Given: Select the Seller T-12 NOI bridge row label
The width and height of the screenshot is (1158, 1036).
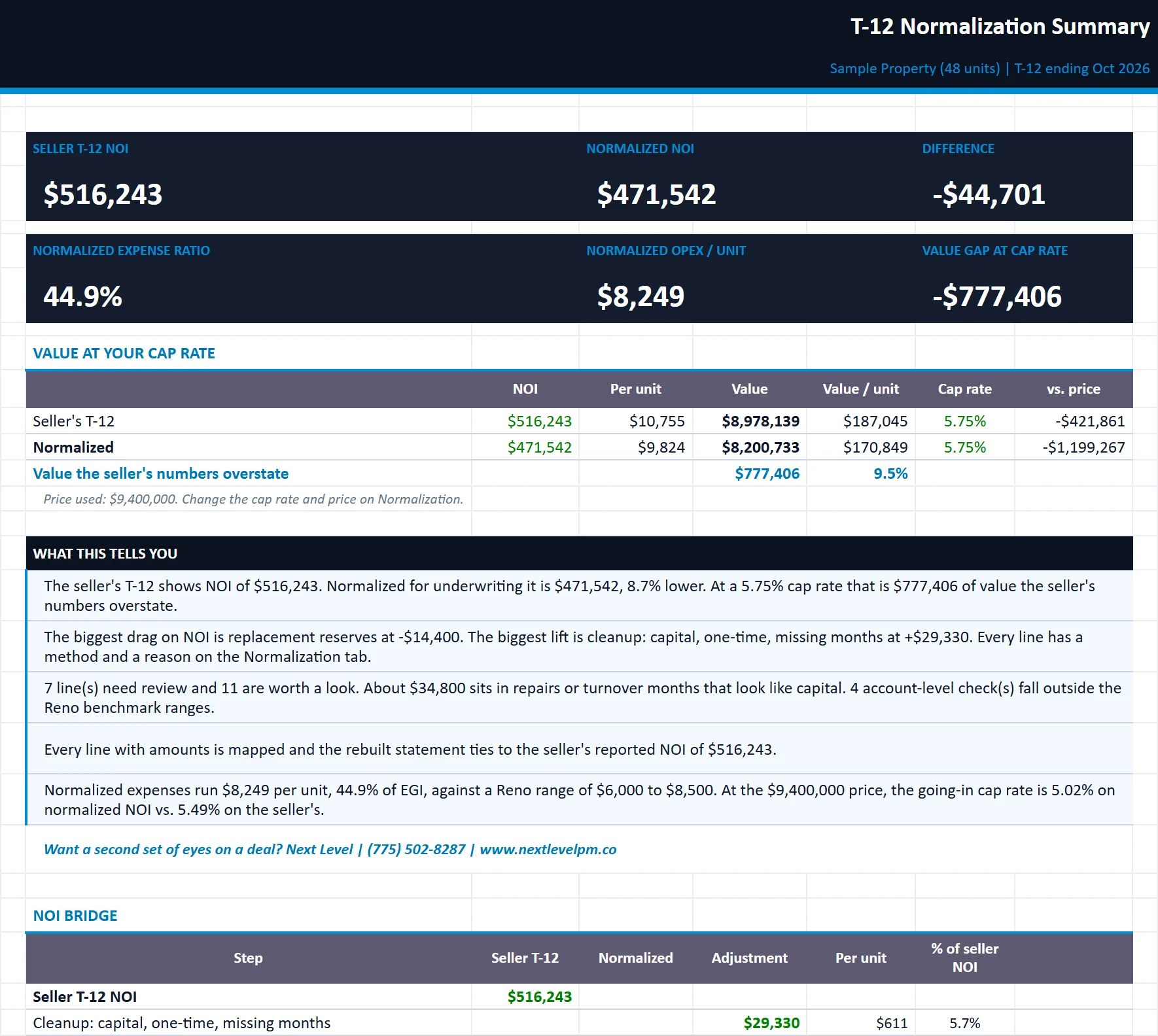Looking at the screenshot, I should pyautogui.click(x=85, y=997).
